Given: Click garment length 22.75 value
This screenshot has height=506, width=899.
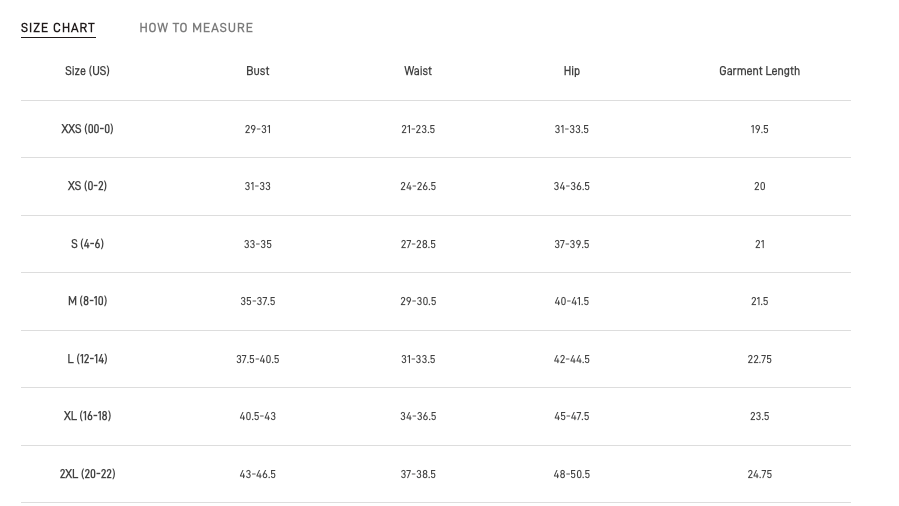Looking at the screenshot, I should 759,359.
